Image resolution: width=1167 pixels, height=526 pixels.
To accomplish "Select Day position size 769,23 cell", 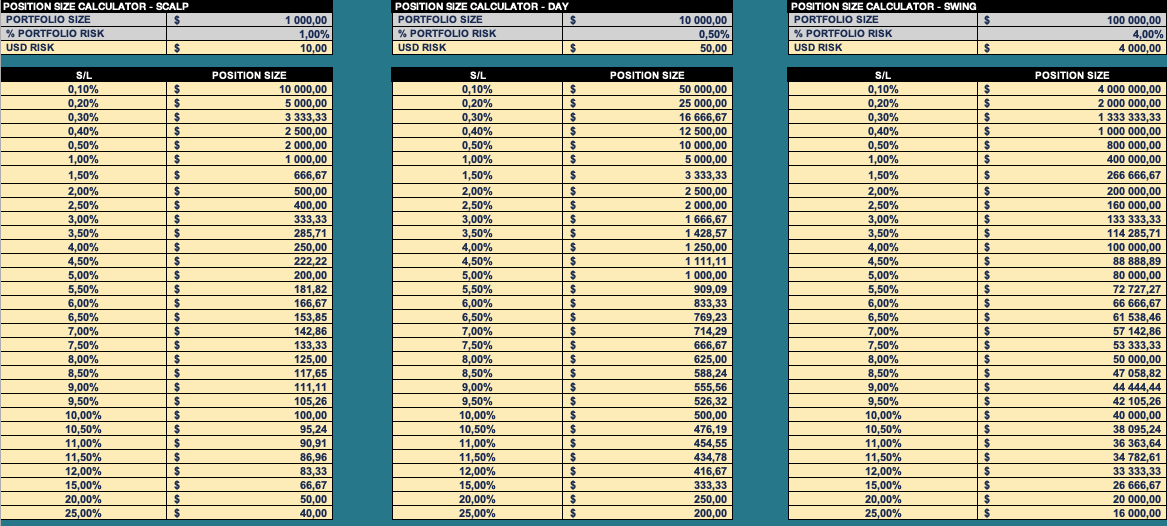I will (648, 317).
